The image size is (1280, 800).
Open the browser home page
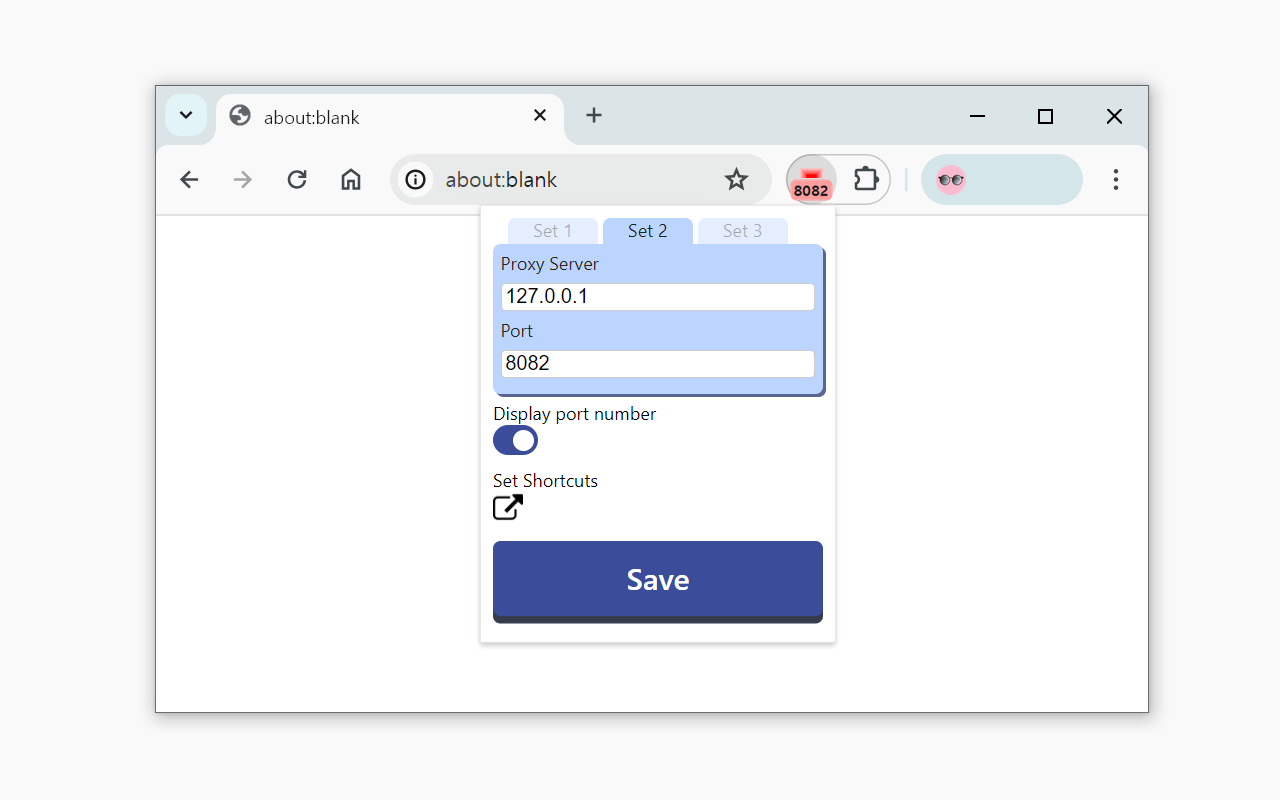[x=351, y=179]
